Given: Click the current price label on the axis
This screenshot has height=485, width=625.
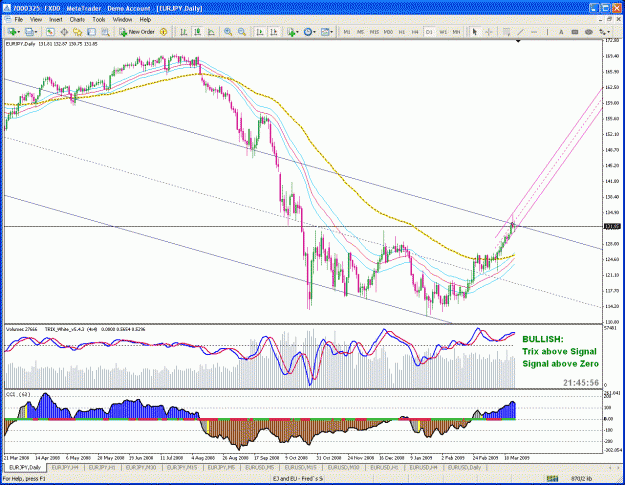Looking at the screenshot, I should pos(612,226).
